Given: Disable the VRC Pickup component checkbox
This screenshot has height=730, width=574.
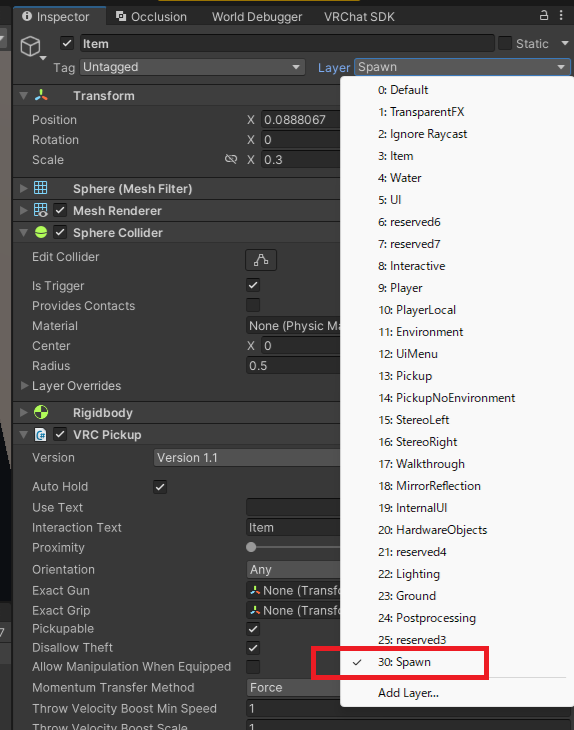Looking at the screenshot, I should click(60, 435).
